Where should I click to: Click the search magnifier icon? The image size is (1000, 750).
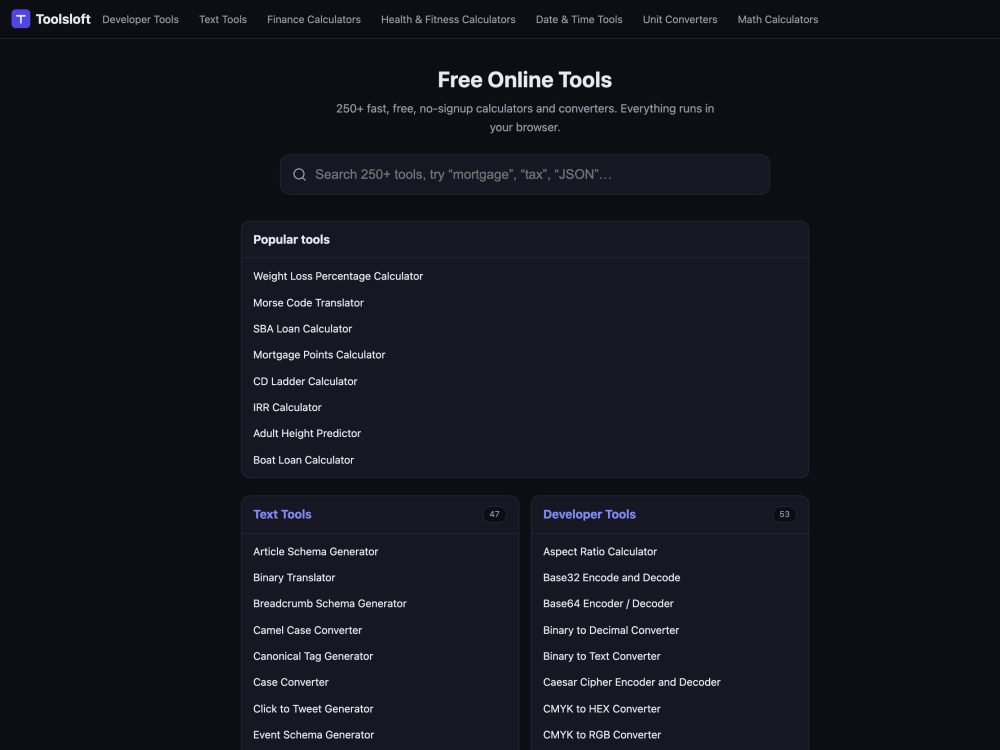pos(299,175)
